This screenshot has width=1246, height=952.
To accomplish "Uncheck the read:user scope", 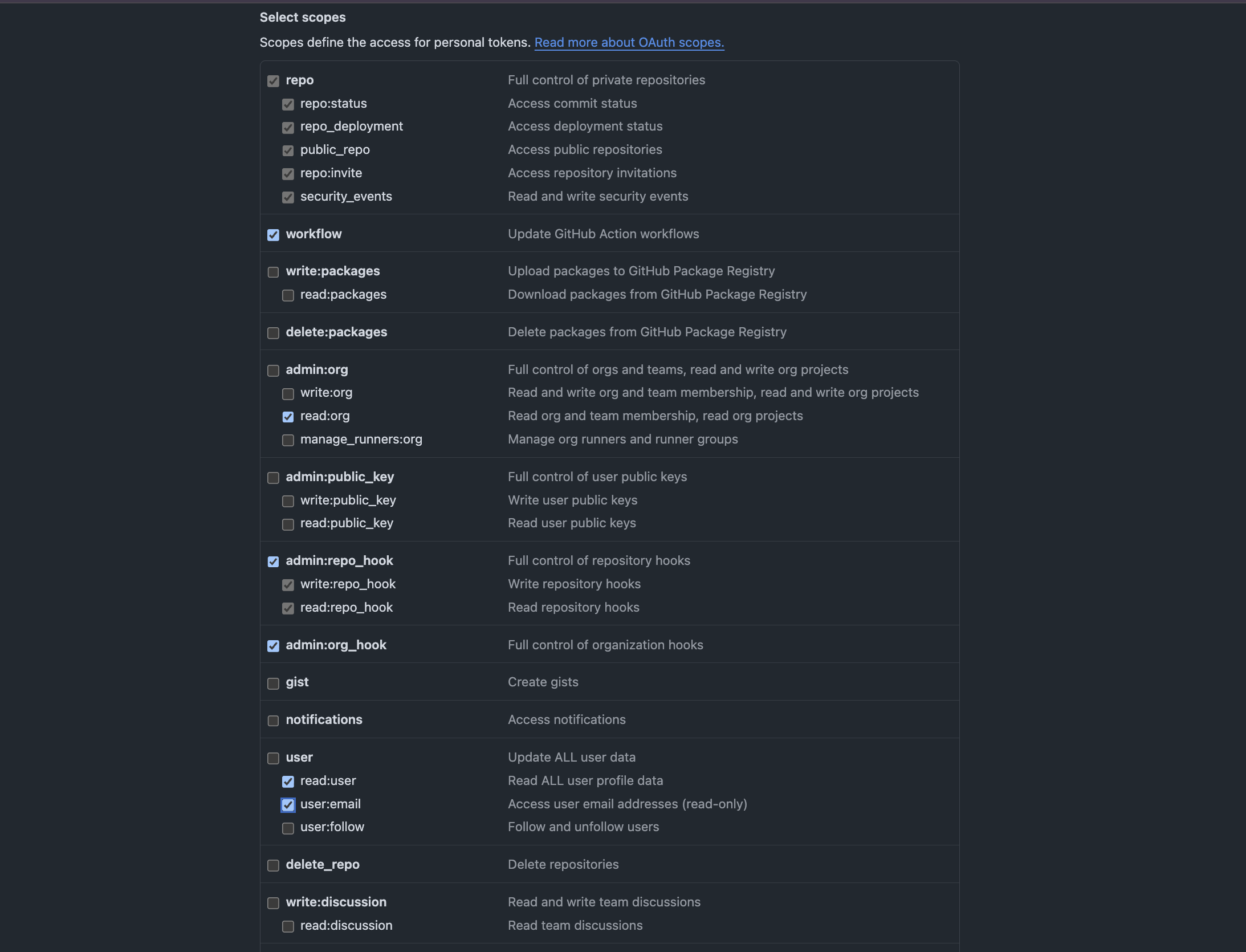I will [x=288, y=782].
